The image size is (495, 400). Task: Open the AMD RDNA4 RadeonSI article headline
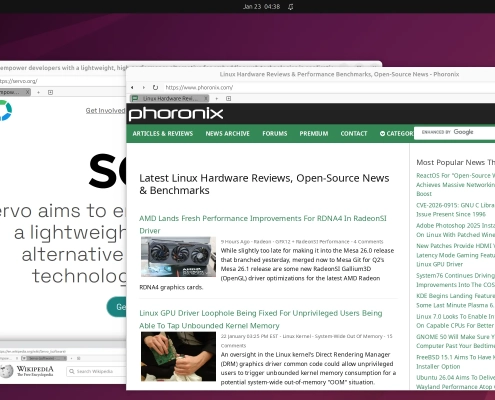(263, 224)
